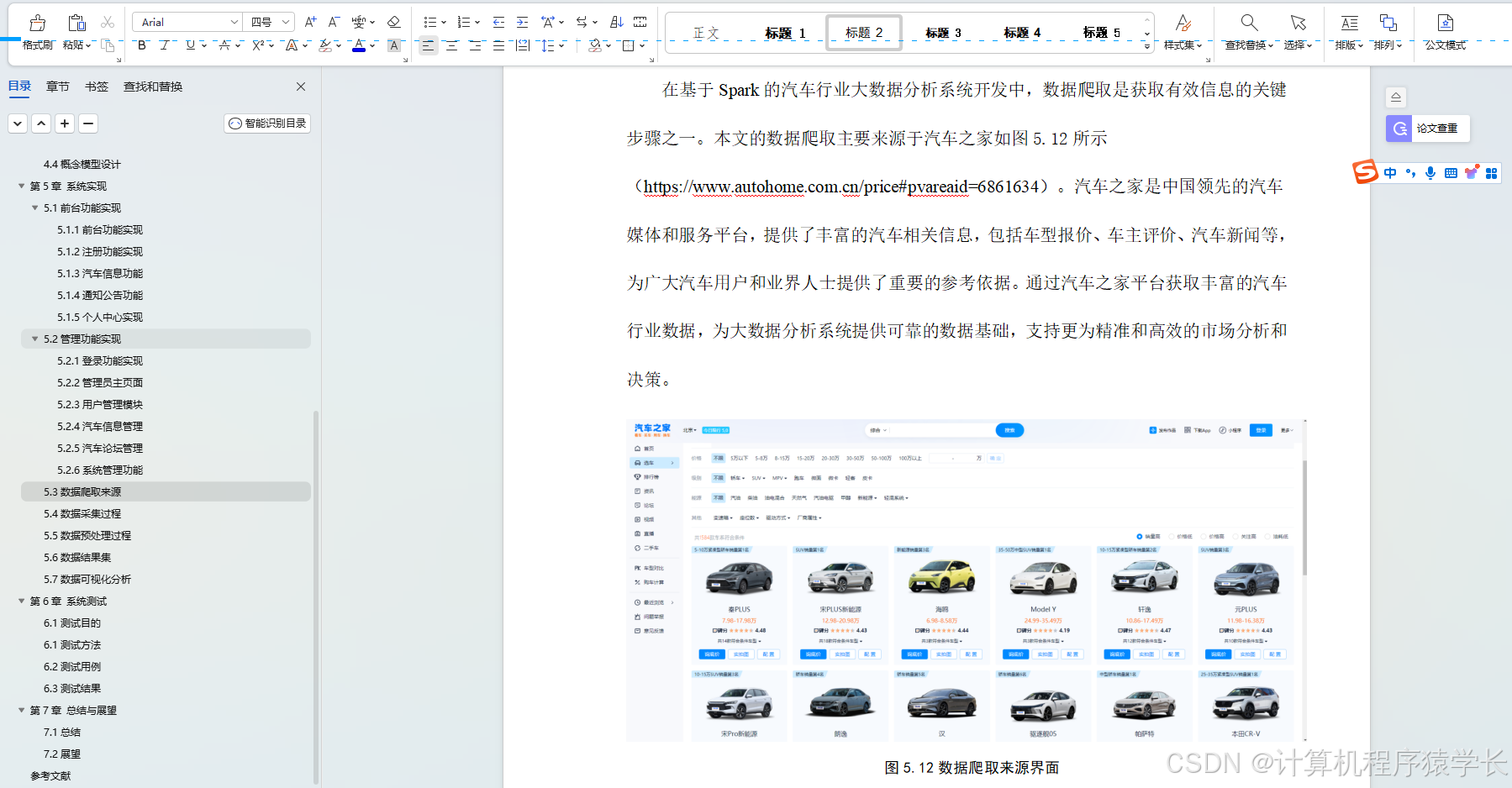Image resolution: width=1512 pixels, height=788 pixels.
Task: Click the text effects outlined A icon
Action: [x=292, y=45]
